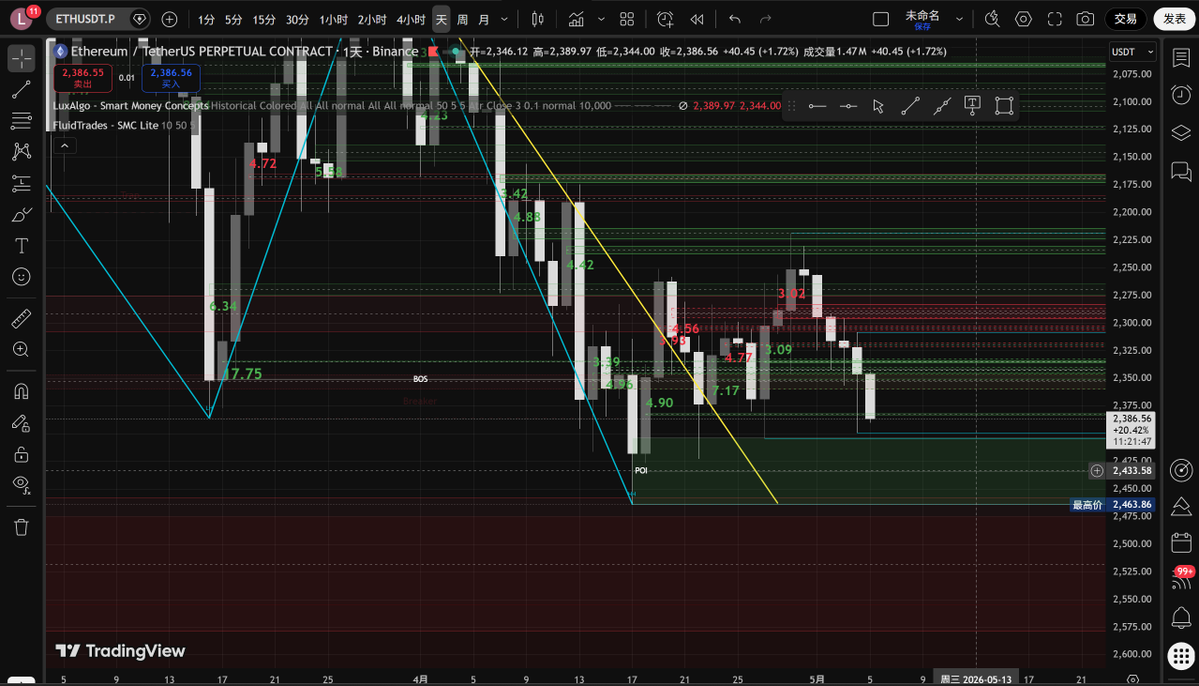Select the Text annotation tool in sidebar
Image resolution: width=1199 pixels, height=686 pixels.
coord(21,245)
